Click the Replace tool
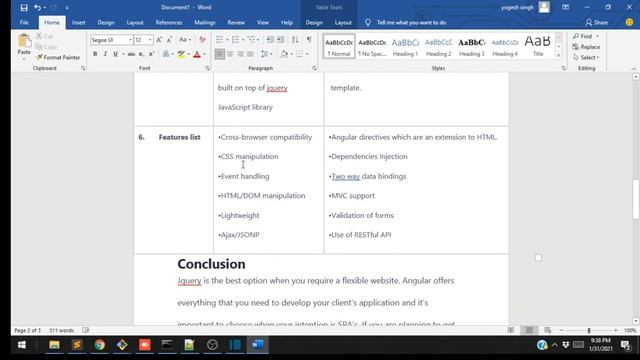Viewport: 640px width, 360px height. (x=586, y=47)
